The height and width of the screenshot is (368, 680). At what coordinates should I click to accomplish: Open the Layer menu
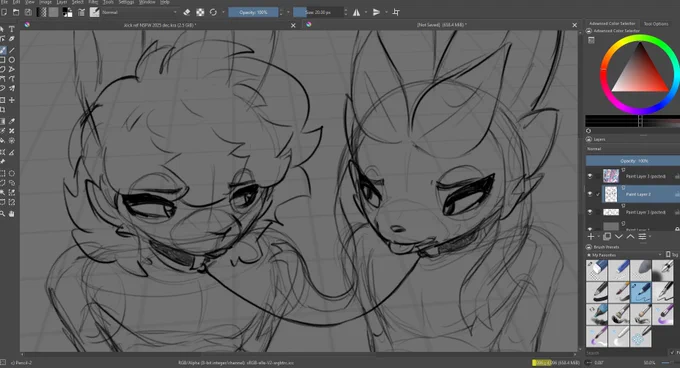[x=62, y=2]
